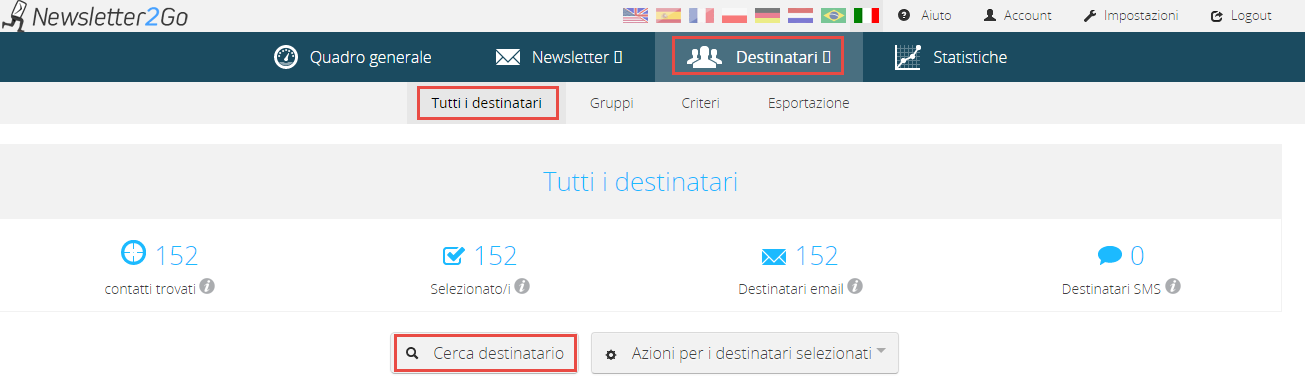Open the Quadro generale dashboard
This screenshot has width=1305, height=379.
353,57
